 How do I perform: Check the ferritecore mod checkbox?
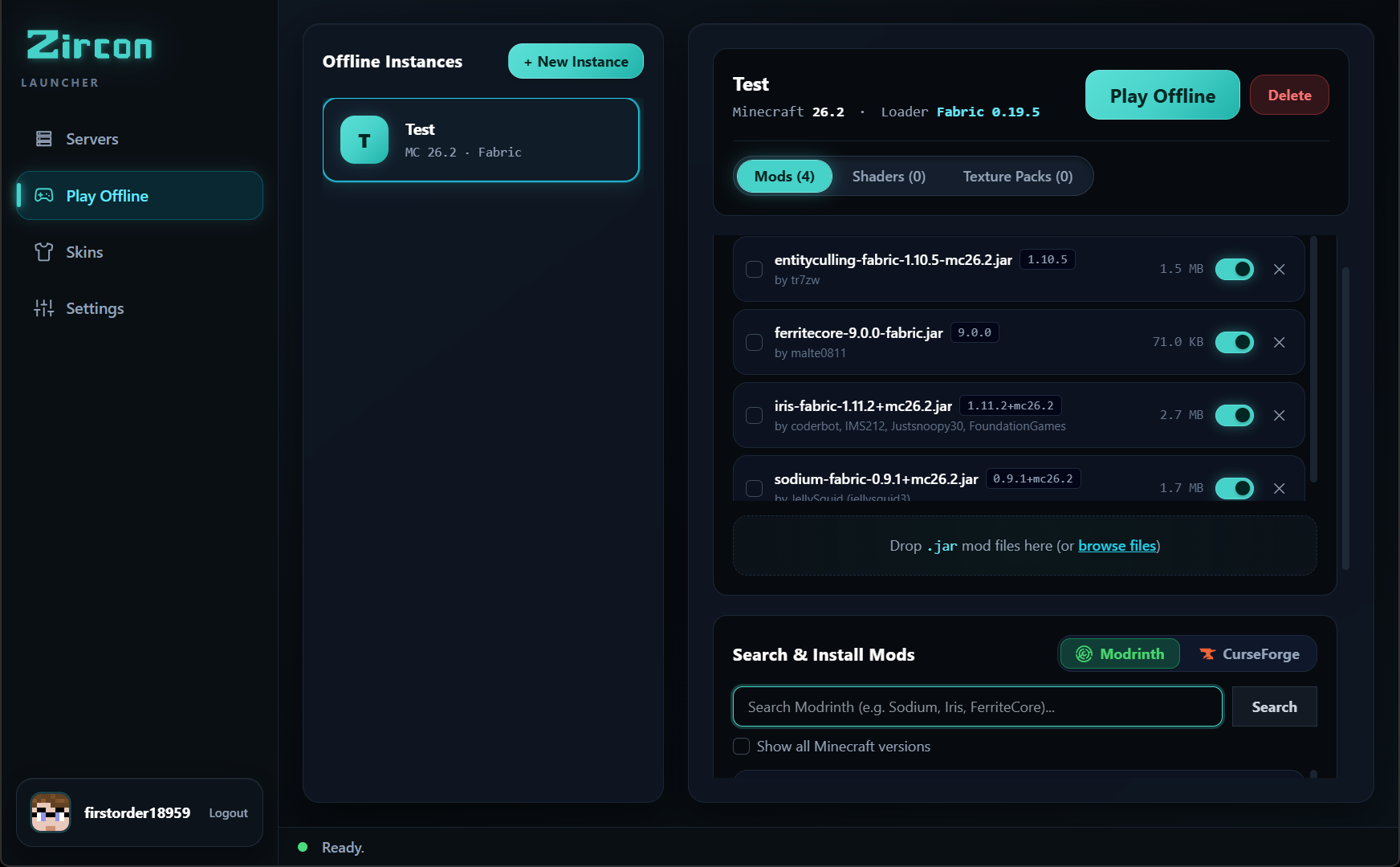754,342
